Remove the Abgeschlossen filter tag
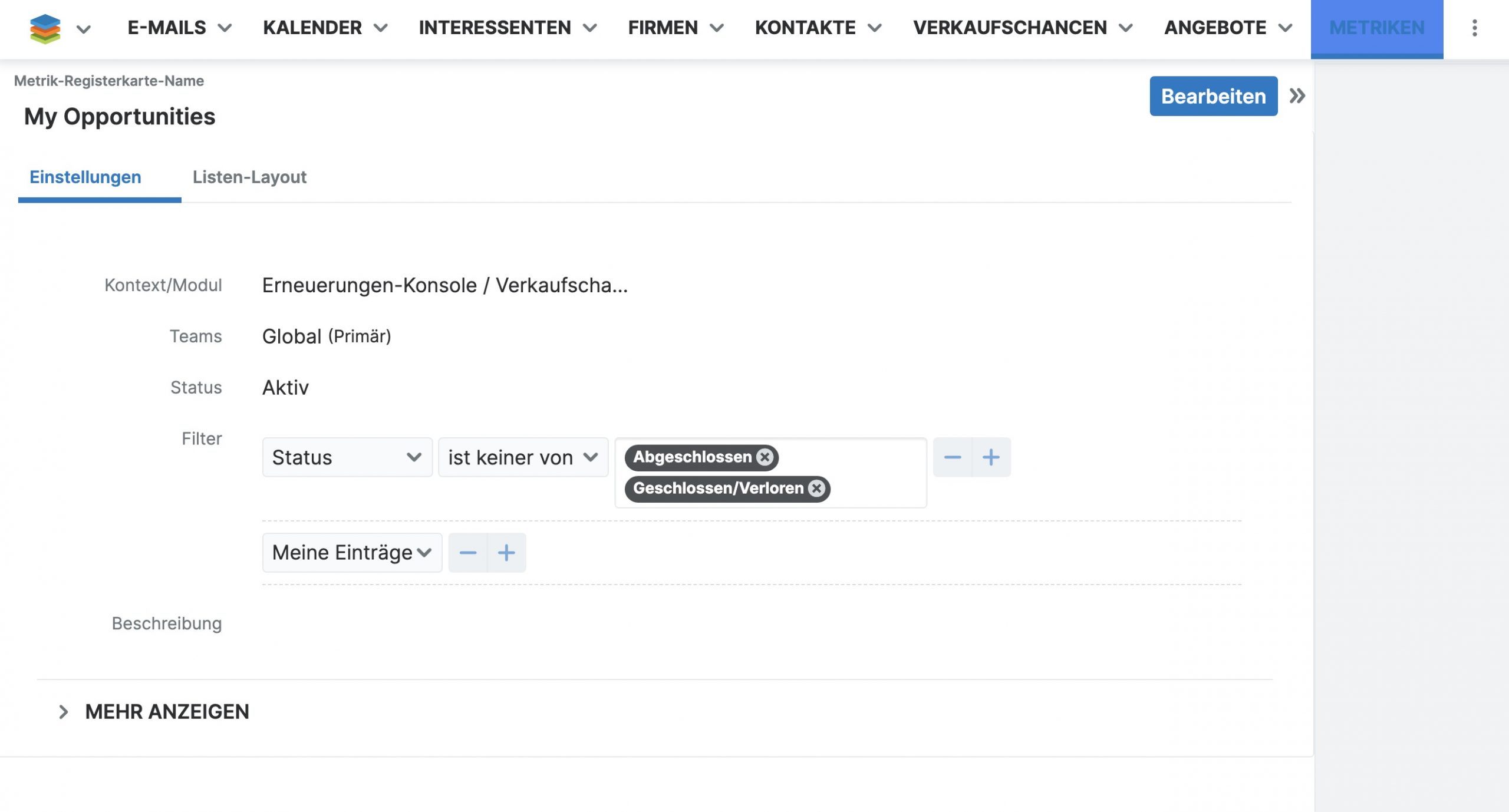 pos(765,457)
